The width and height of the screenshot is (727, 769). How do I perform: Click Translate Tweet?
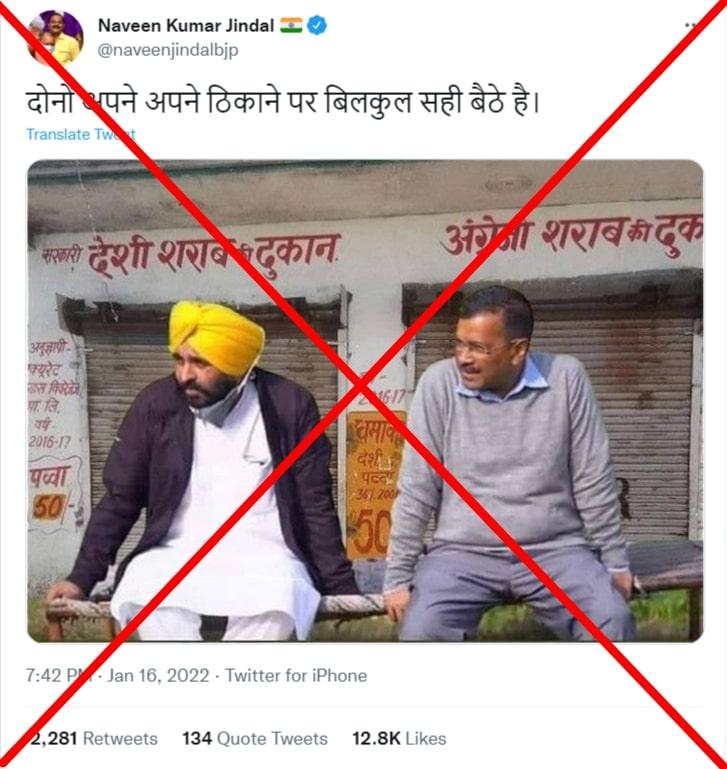pyautogui.click(x=80, y=134)
